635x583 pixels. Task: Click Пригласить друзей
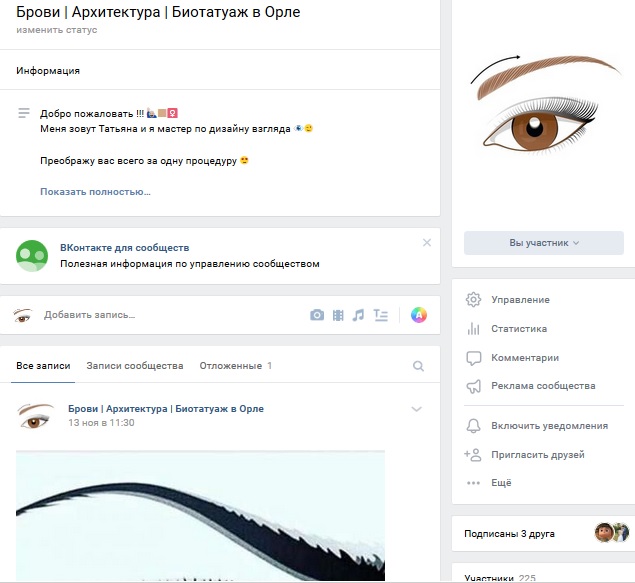(x=538, y=455)
